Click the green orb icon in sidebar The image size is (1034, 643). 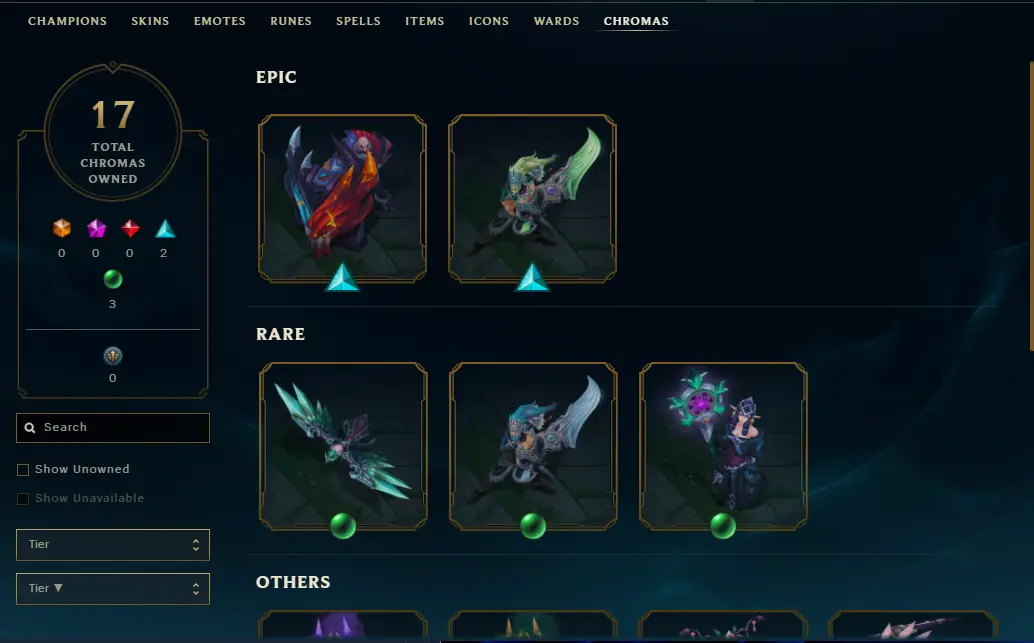pyautogui.click(x=113, y=279)
